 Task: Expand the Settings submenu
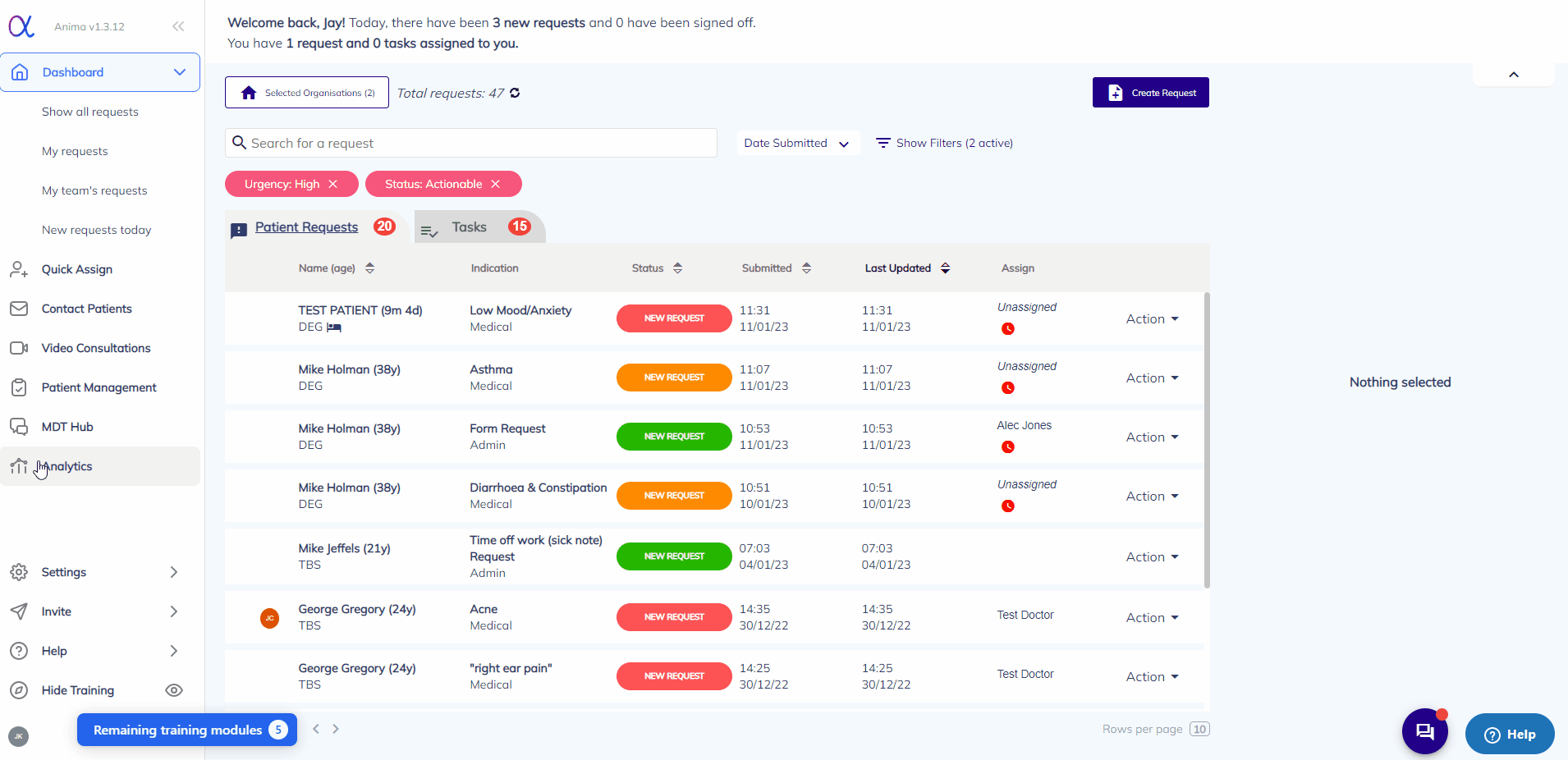click(x=173, y=572)
